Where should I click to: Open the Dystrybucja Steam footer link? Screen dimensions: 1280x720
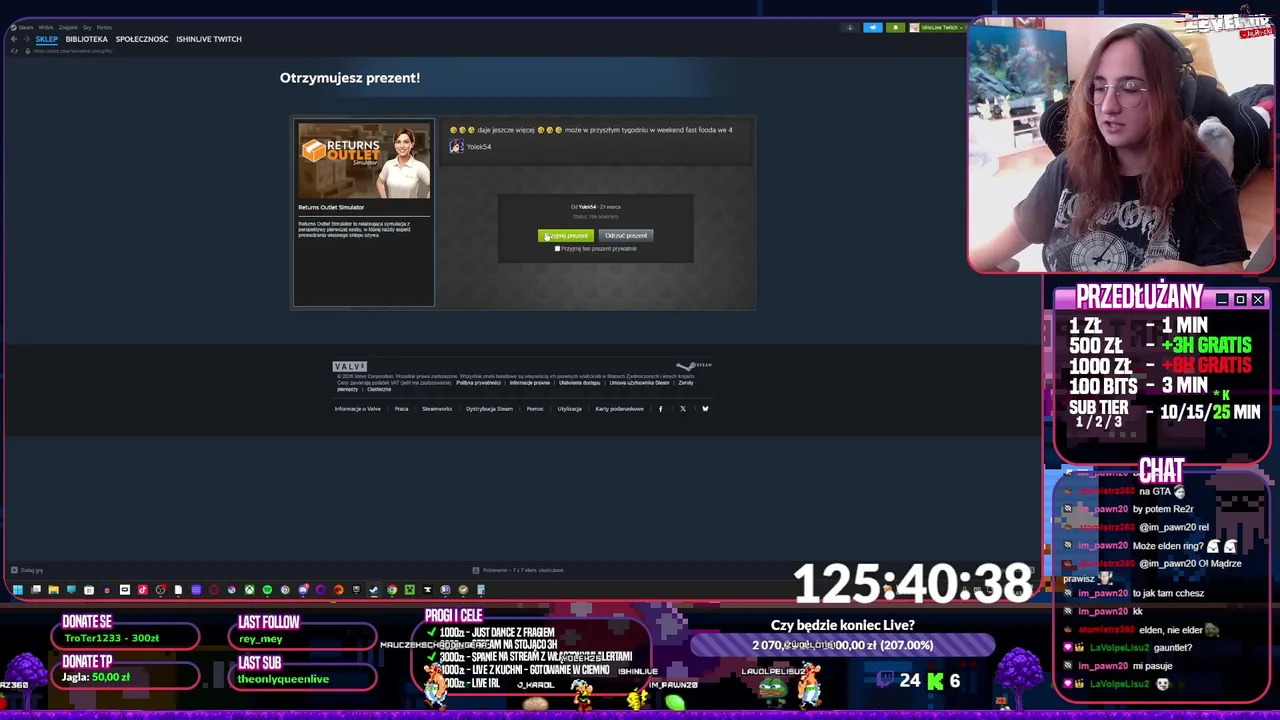point(489,409)
